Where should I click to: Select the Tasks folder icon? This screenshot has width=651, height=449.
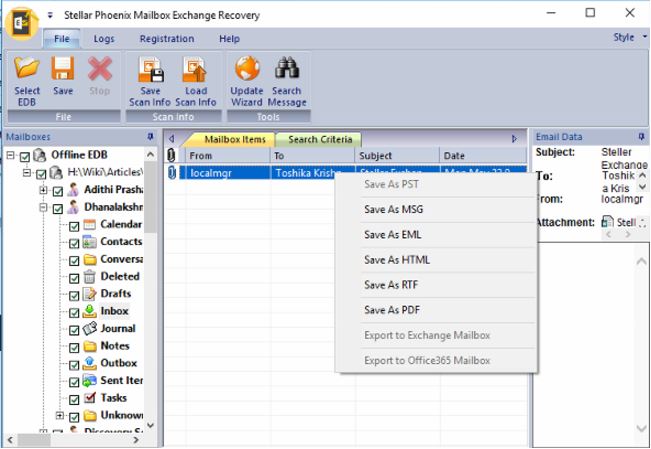pyautogui.click(x=89, y=397)
